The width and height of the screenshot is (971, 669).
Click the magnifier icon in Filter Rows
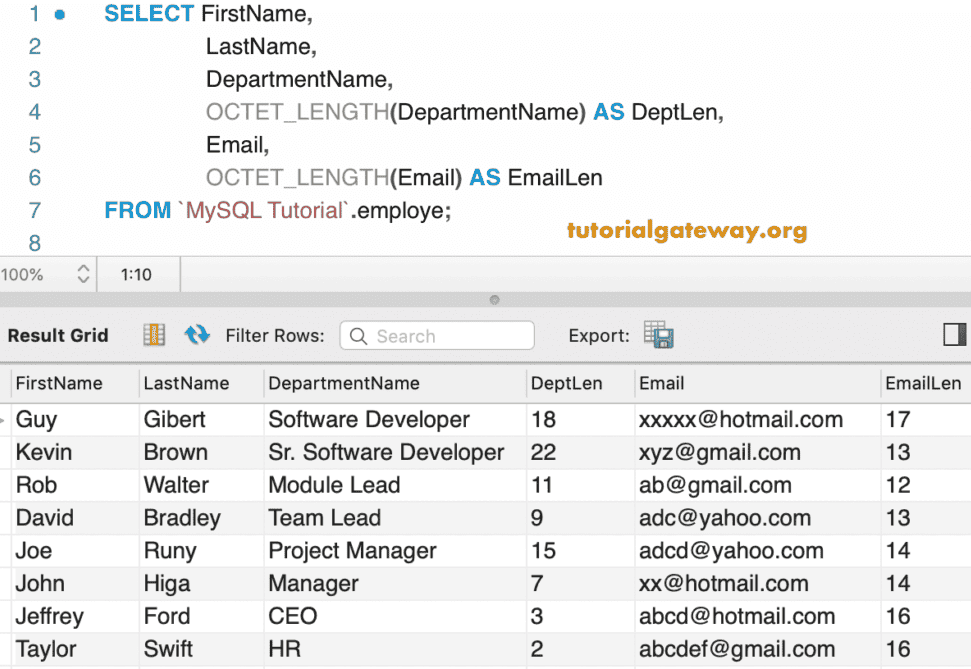[x=358, y=336]
